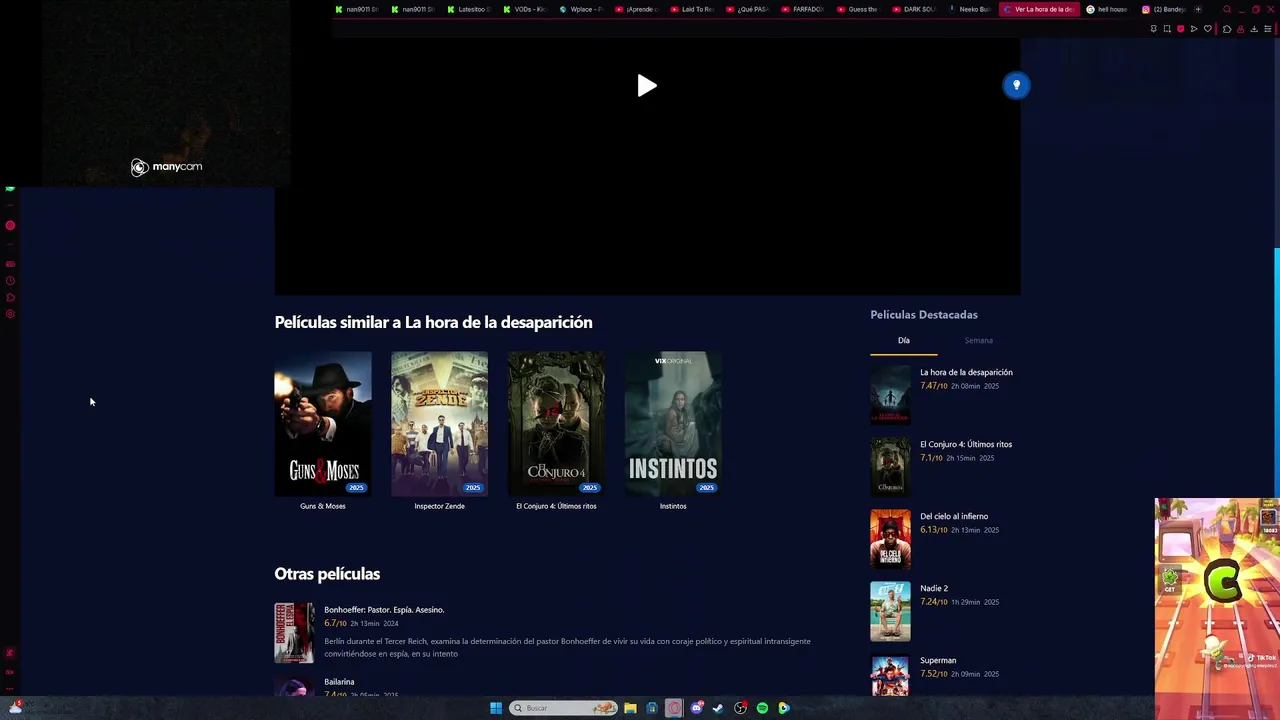This screenshot has height=720, width=1280.
Task: Click El Conjuro 4: Últimos ritos caption
Action: click(x=556, y=506)
